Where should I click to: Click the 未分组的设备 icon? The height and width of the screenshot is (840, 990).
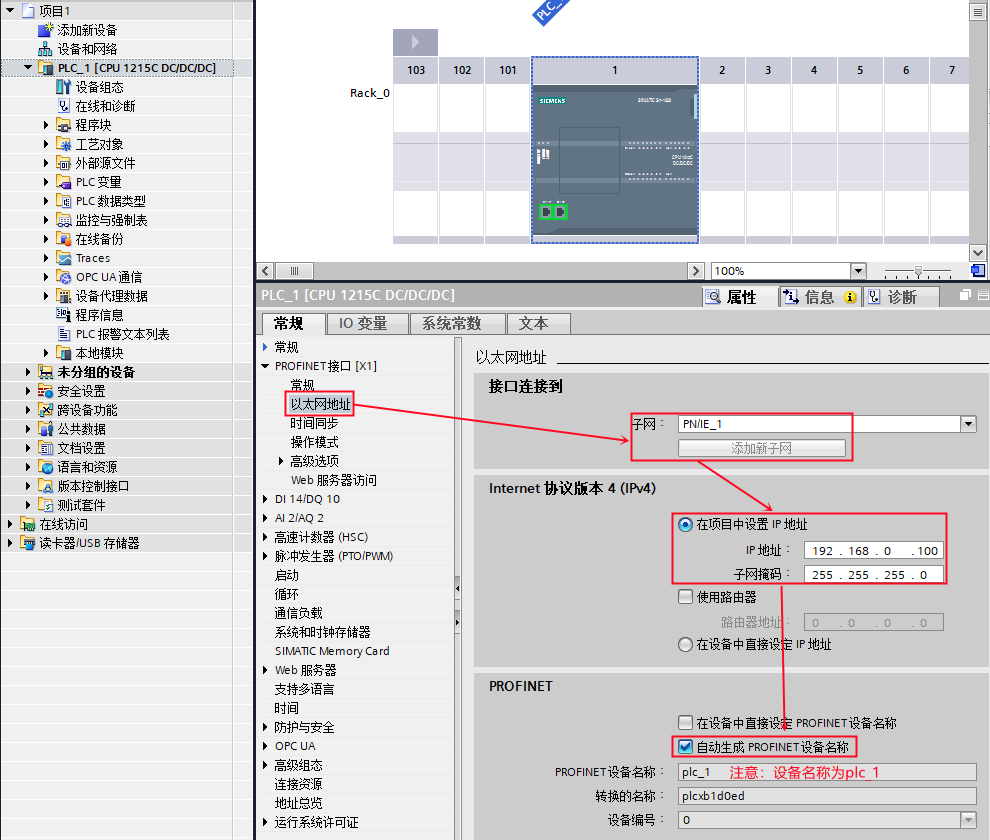[x=45, y=372]
